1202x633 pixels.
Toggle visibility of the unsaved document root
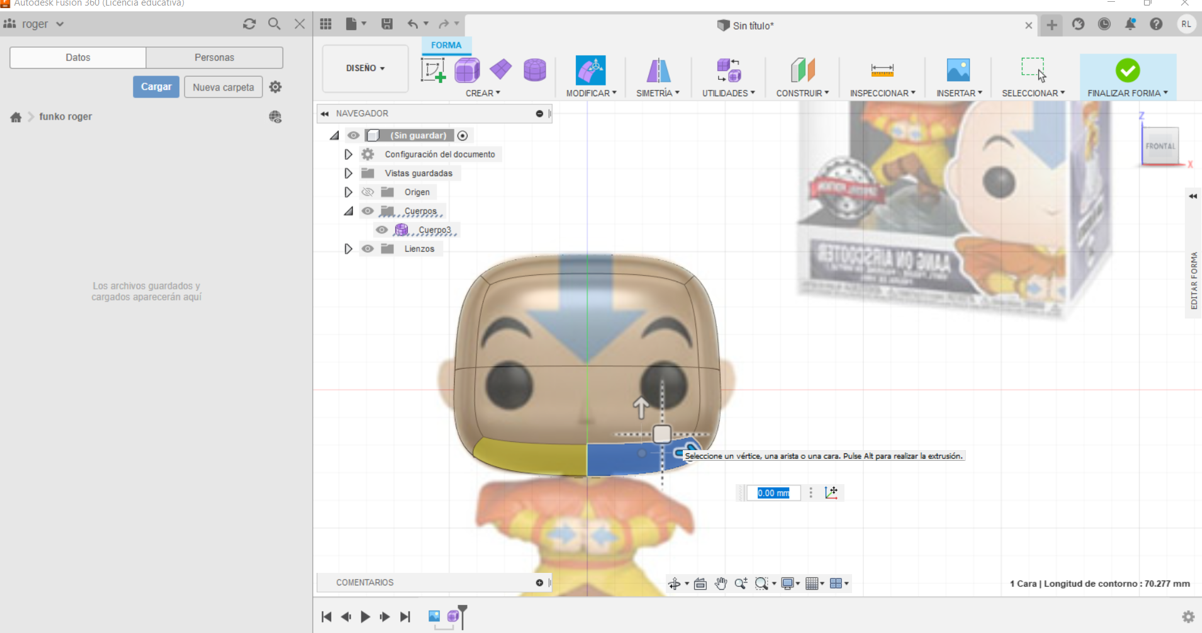point(353,135)
